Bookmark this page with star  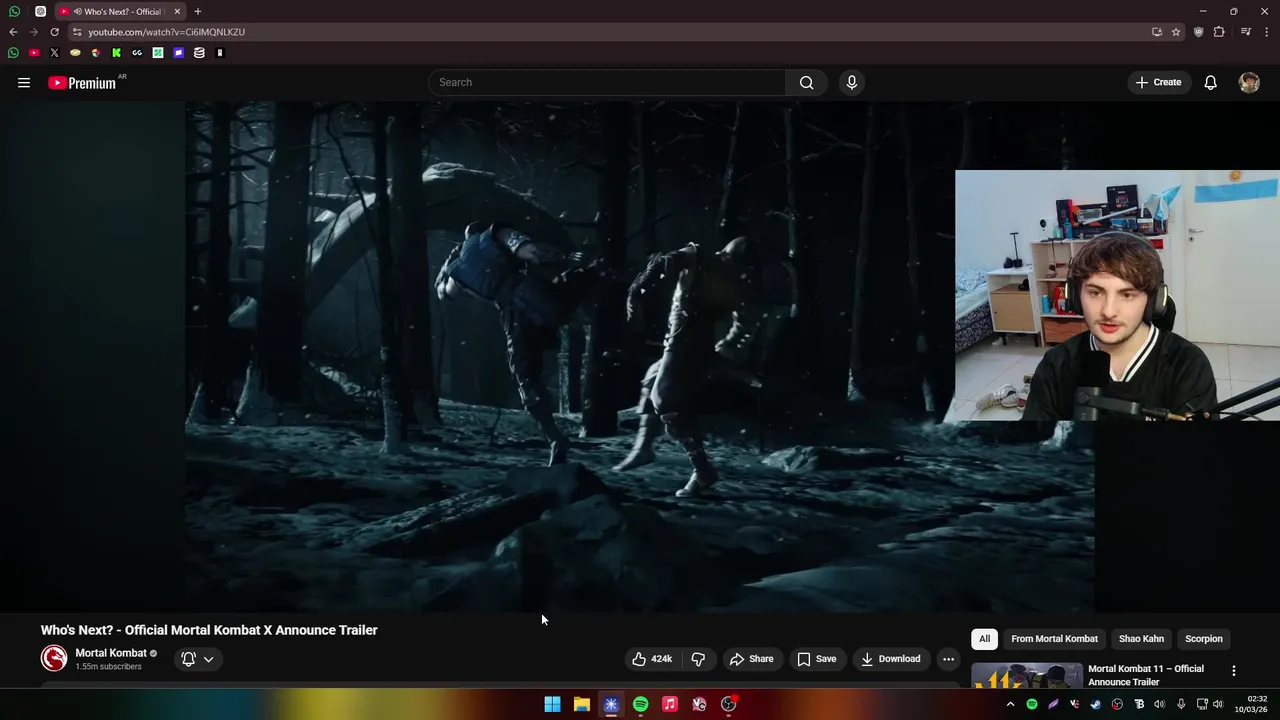(x=1176, y=32)
